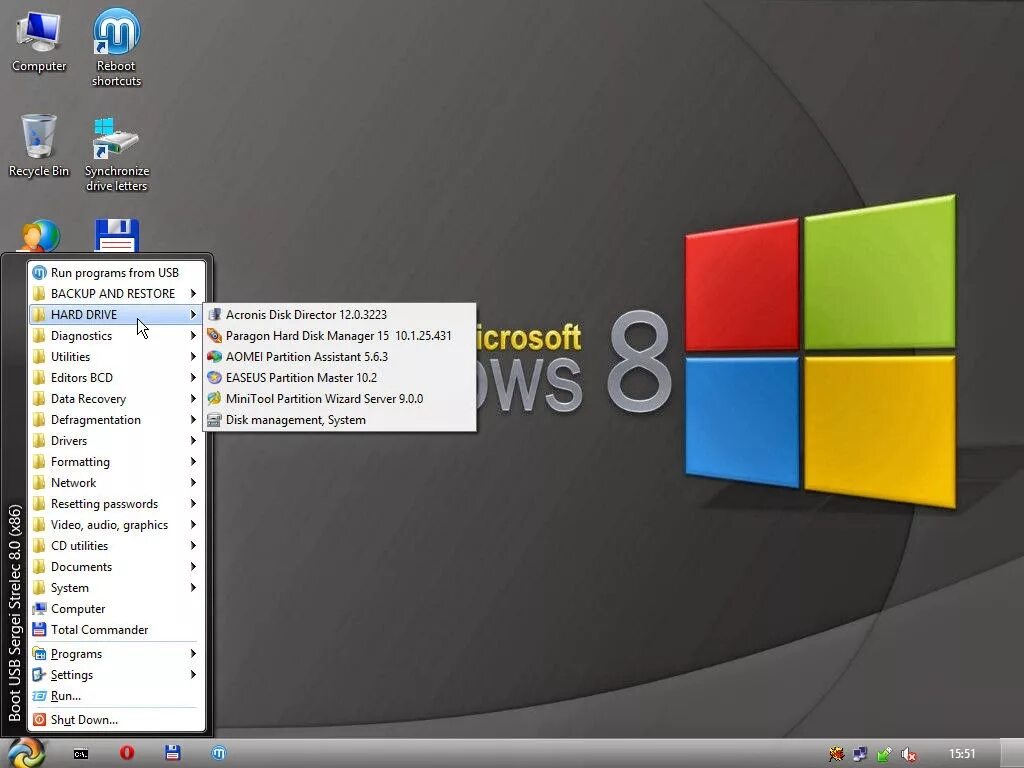Image resolution: width=1024 pixels, height=768 pixels.
Task: Open the CD utilities menu folder
Action: coord(116,545)
